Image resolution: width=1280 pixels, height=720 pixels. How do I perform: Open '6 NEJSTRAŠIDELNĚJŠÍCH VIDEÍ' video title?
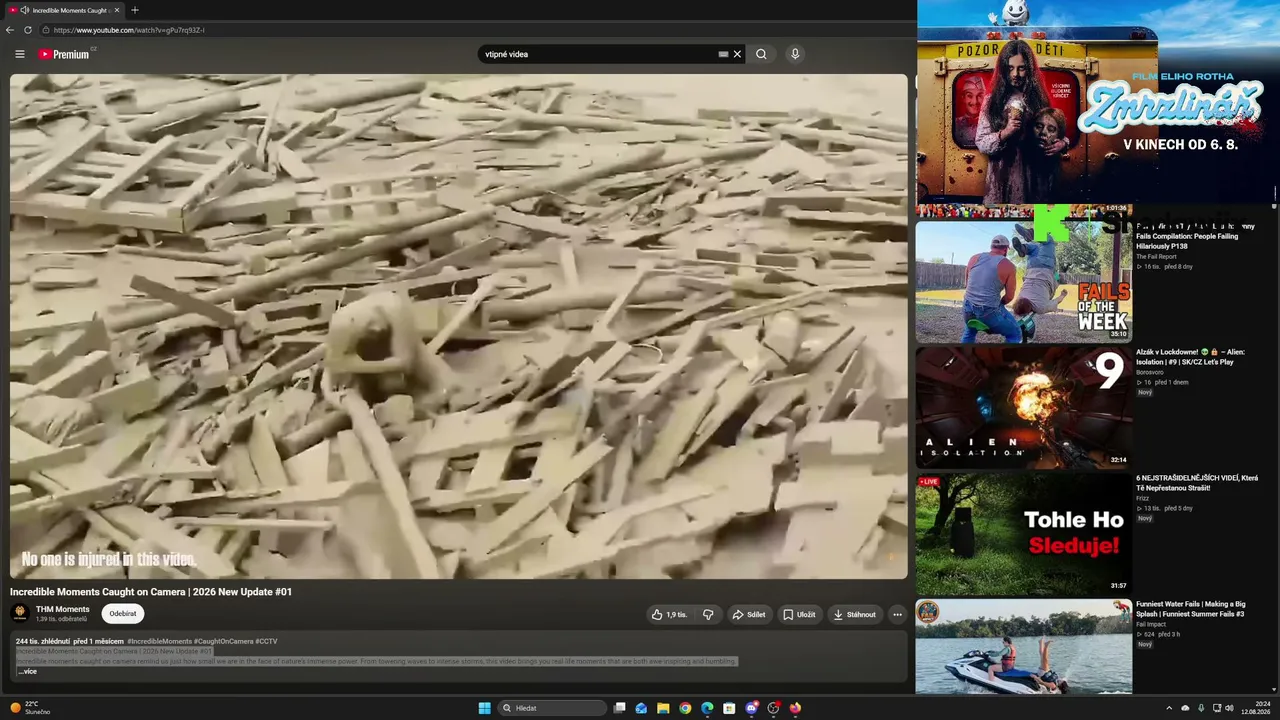coord(1197,483)
